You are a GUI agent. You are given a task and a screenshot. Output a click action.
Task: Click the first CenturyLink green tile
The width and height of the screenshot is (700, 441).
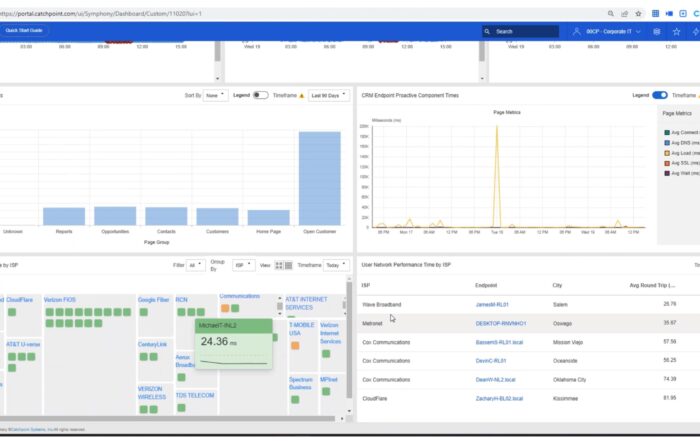(x=144, y=357)
